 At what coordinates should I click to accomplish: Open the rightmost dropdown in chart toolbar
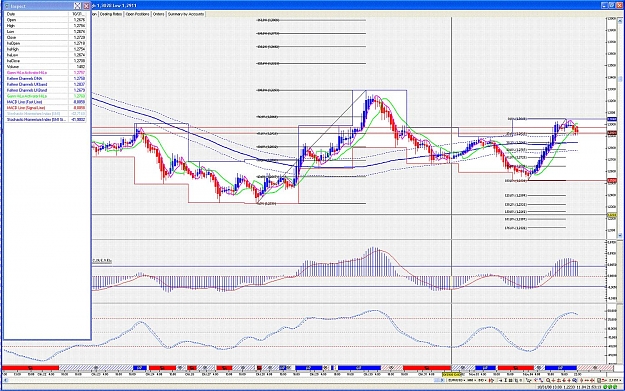[x=614, y=380]
